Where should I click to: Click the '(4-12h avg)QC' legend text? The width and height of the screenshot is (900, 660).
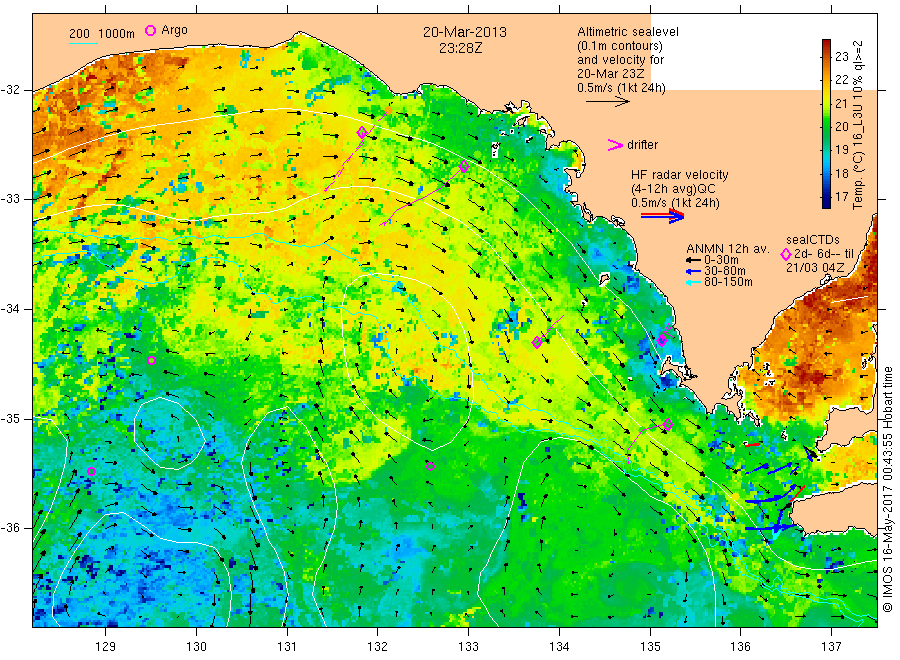point(674,189)
